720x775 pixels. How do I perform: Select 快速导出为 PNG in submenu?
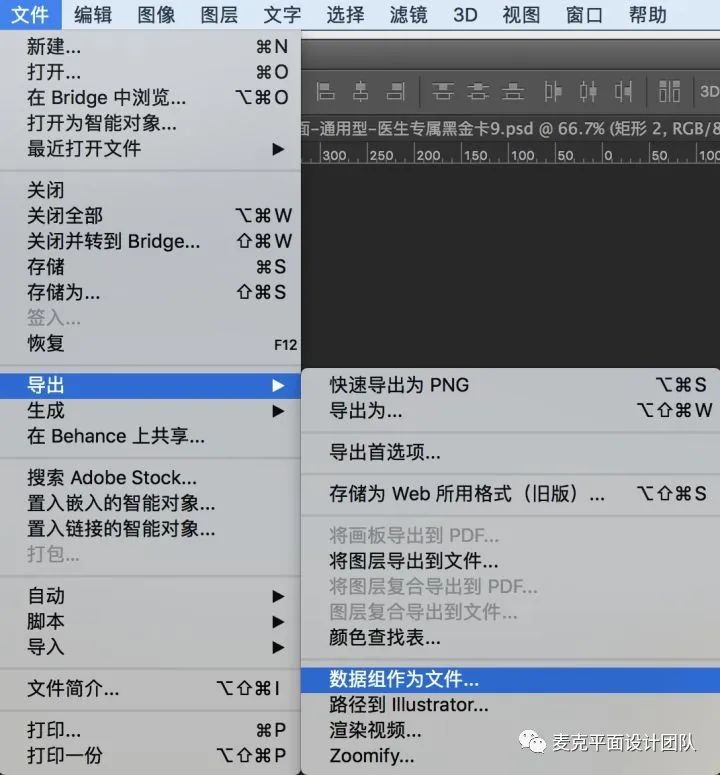[510, 385]
